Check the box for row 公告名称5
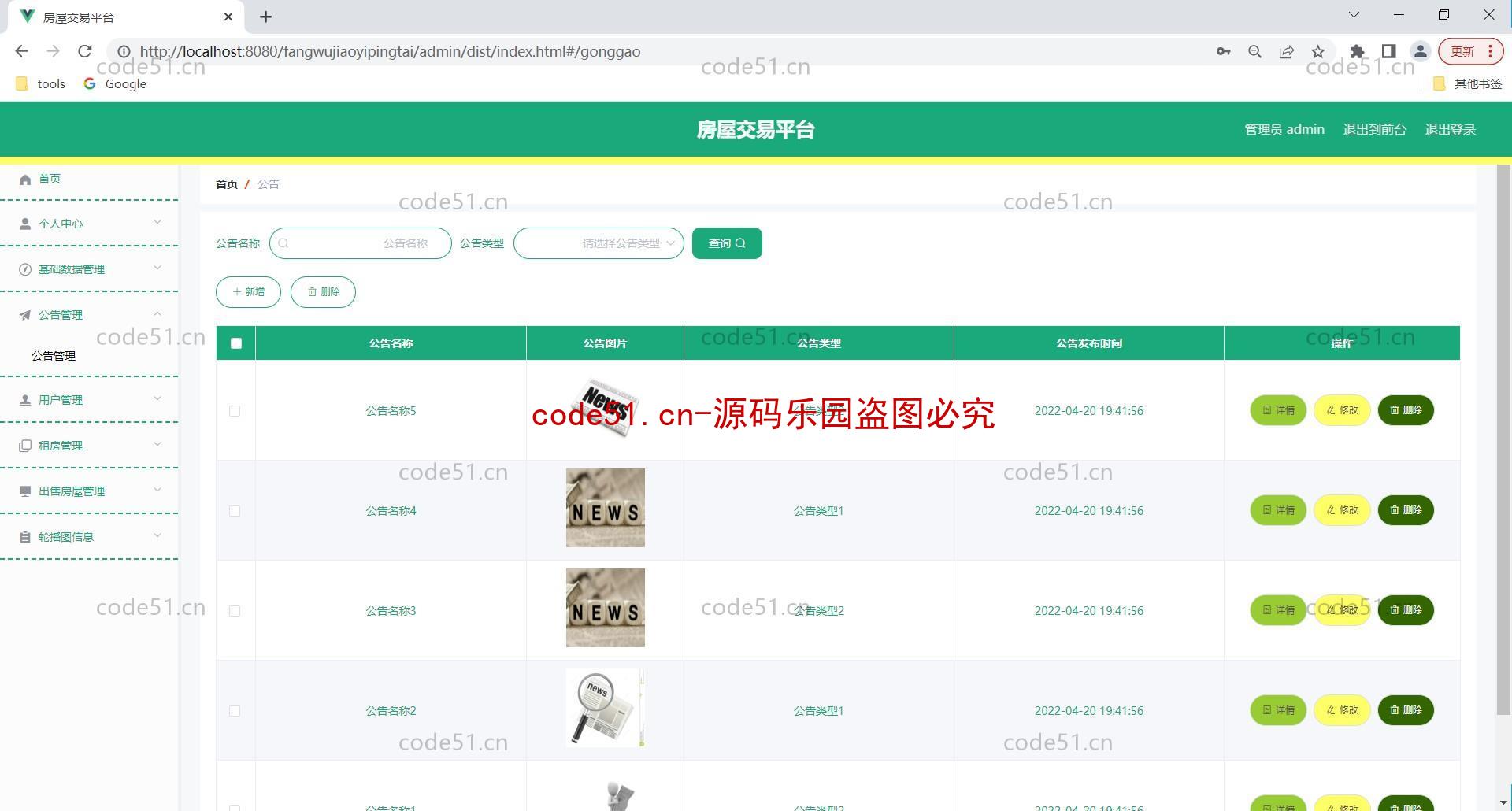This screenshot has height=811, width=1512. pos(235,411)
